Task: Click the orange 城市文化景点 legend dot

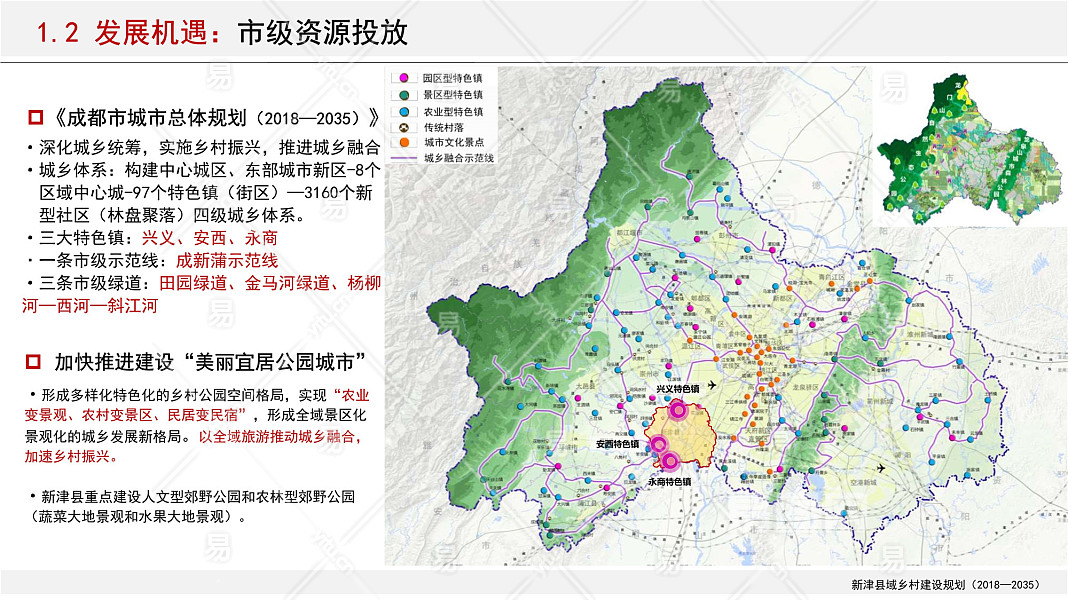Action: coord(404,142)
